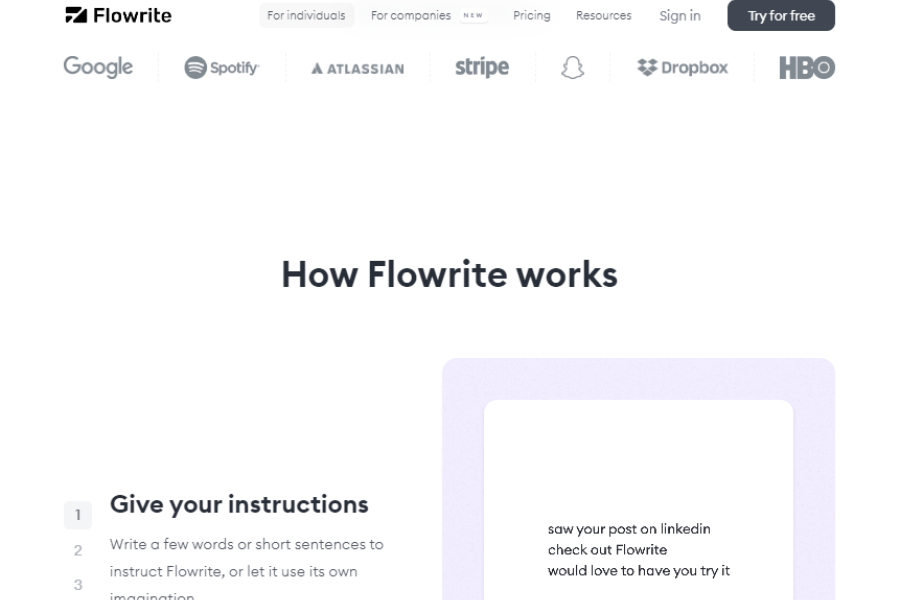
Task: Switch to the For individuals tab
Action: click(x=306, y=15)
